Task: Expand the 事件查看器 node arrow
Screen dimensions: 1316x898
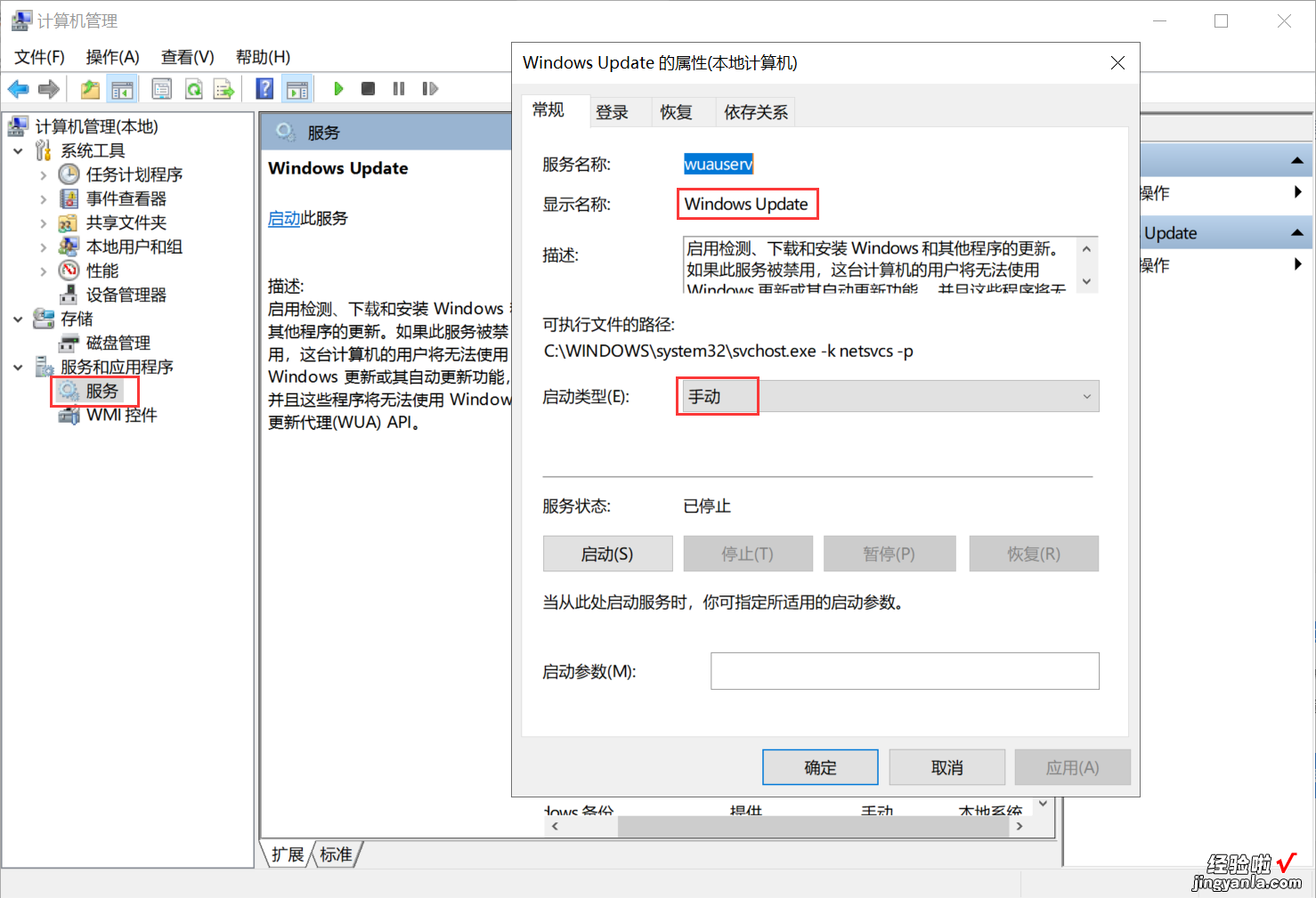Action: click(x=43, y=199)
